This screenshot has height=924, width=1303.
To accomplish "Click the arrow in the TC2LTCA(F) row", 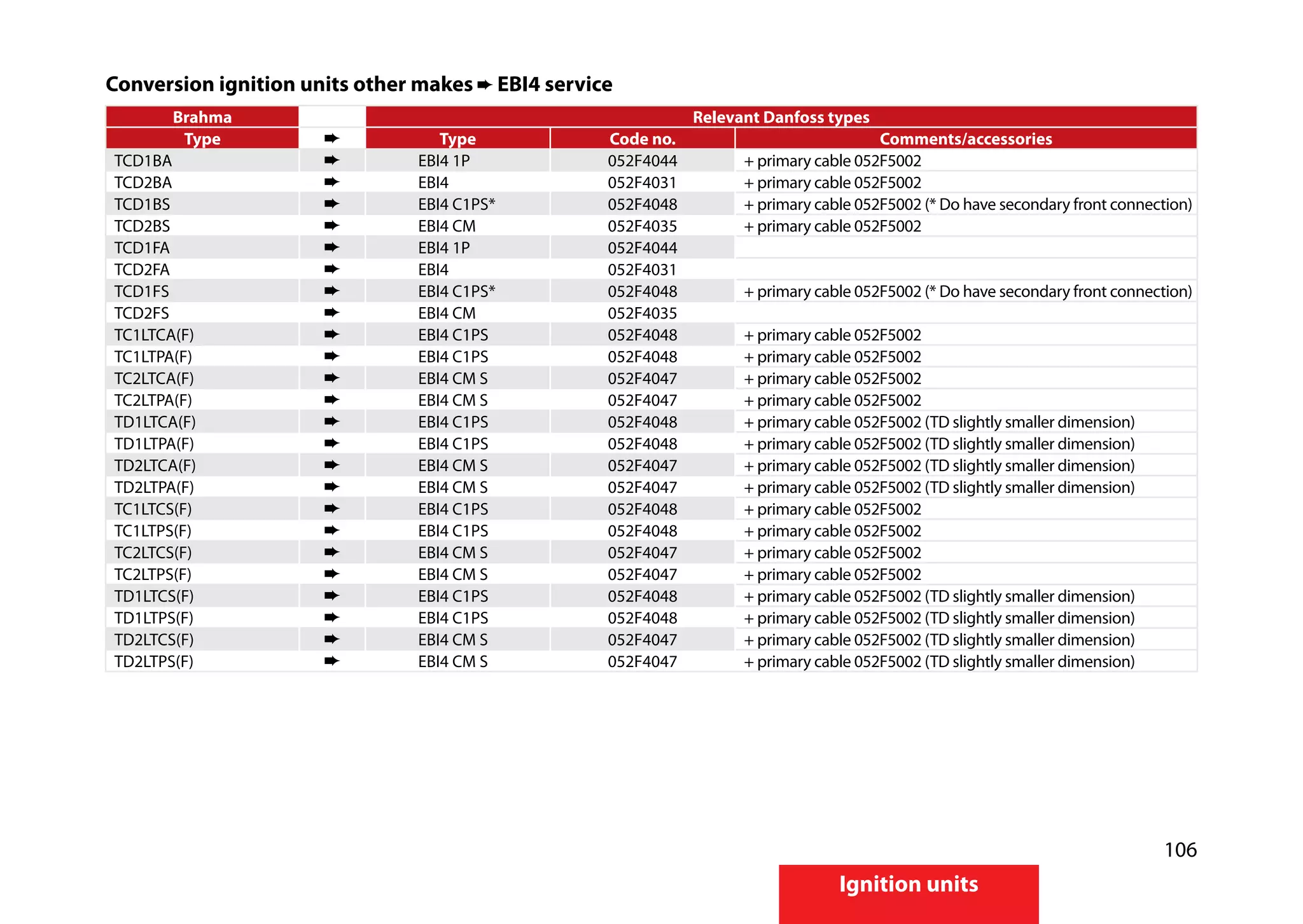I will (x=331, y=378).
